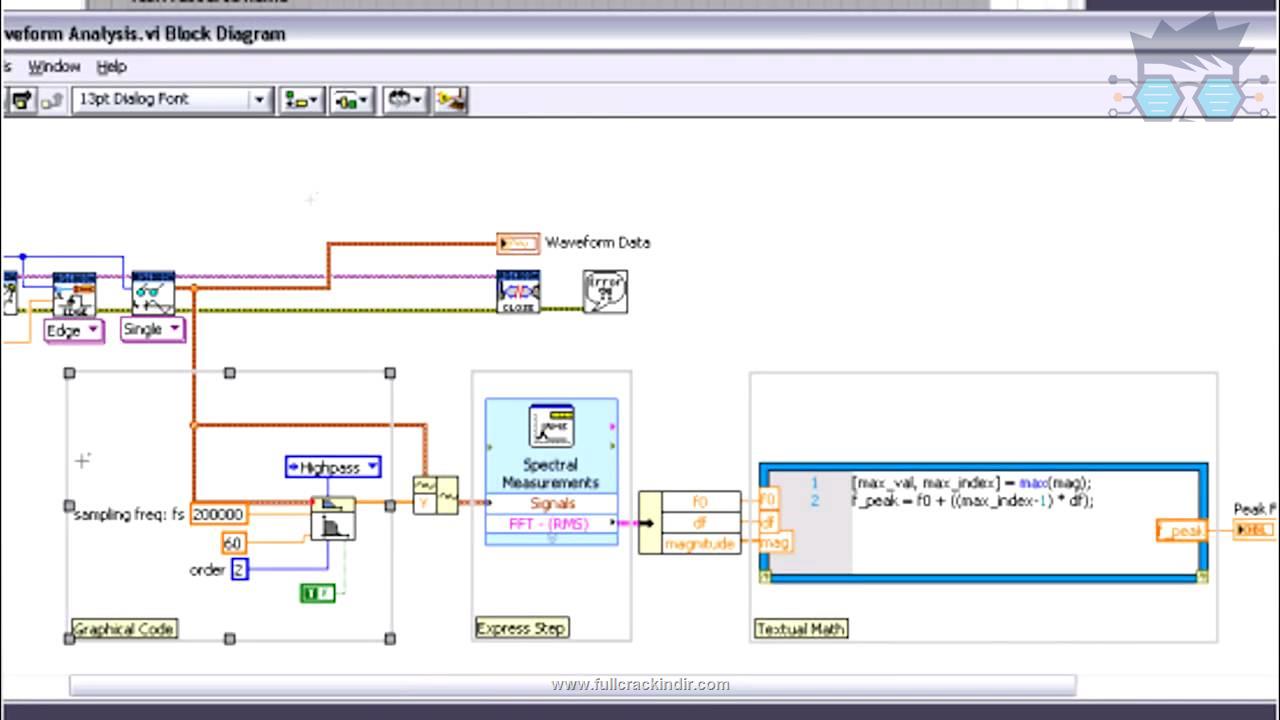Click the 60 cutoff constant
Screen dimensions: 1280x720
click(233, 543)
